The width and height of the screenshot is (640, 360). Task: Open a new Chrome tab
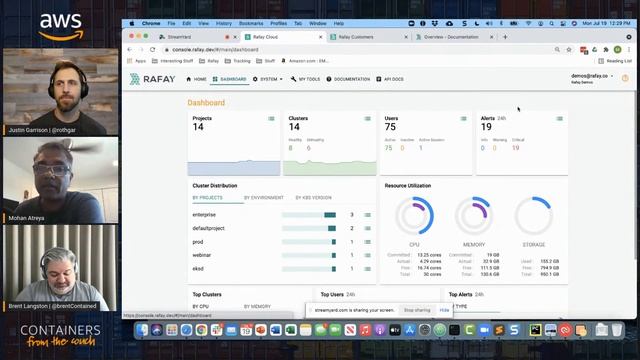pos(505,37)
